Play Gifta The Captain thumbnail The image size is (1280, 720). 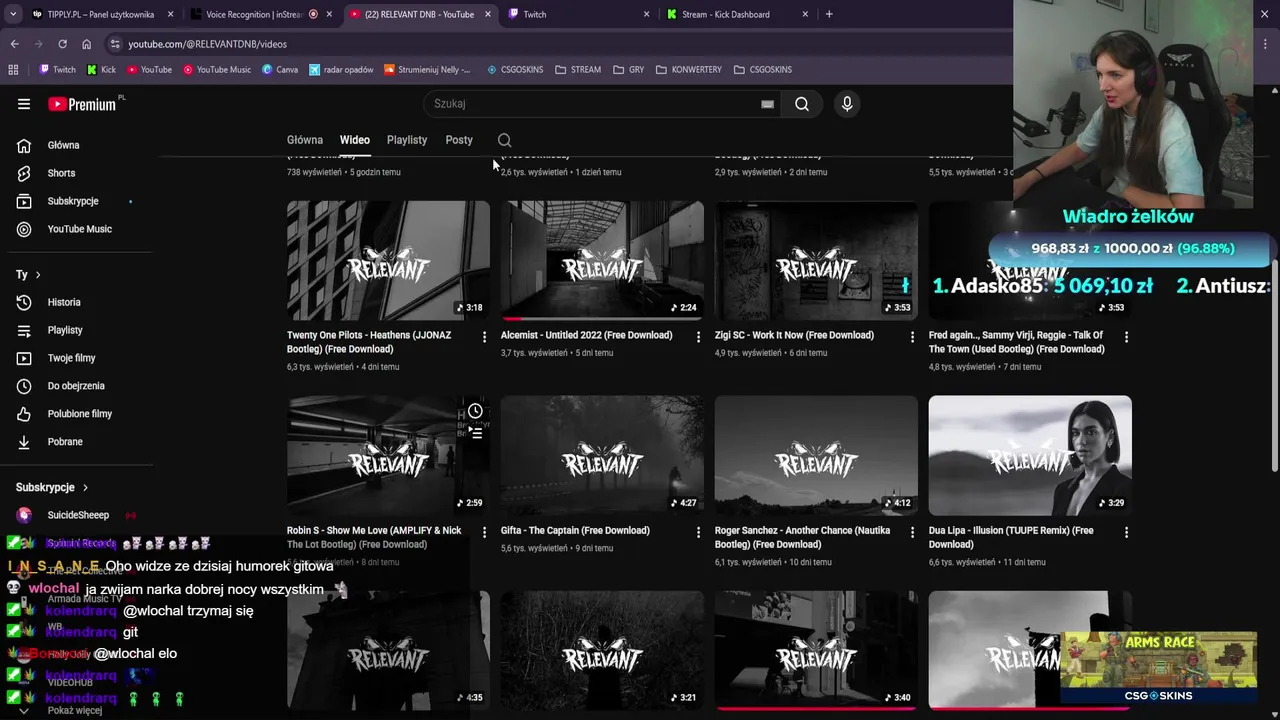coord(602,455)
